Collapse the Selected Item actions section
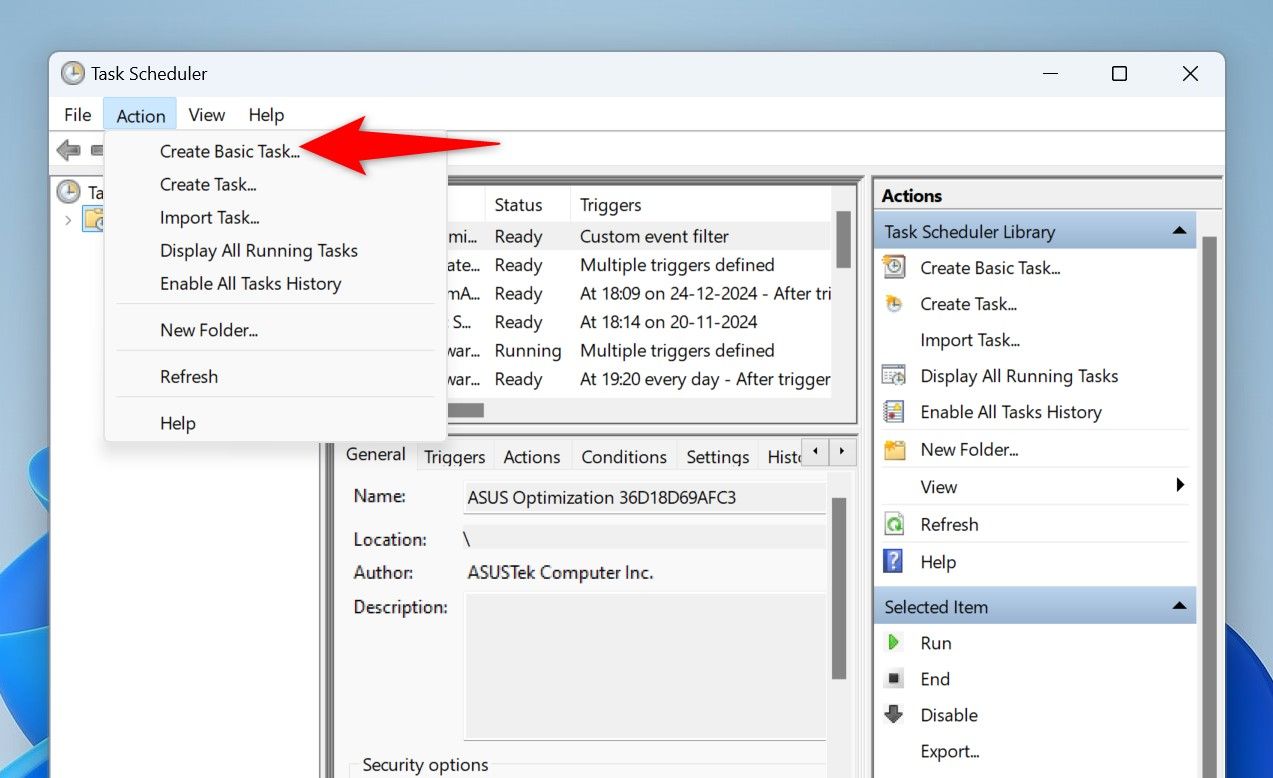 [1180, 606]
